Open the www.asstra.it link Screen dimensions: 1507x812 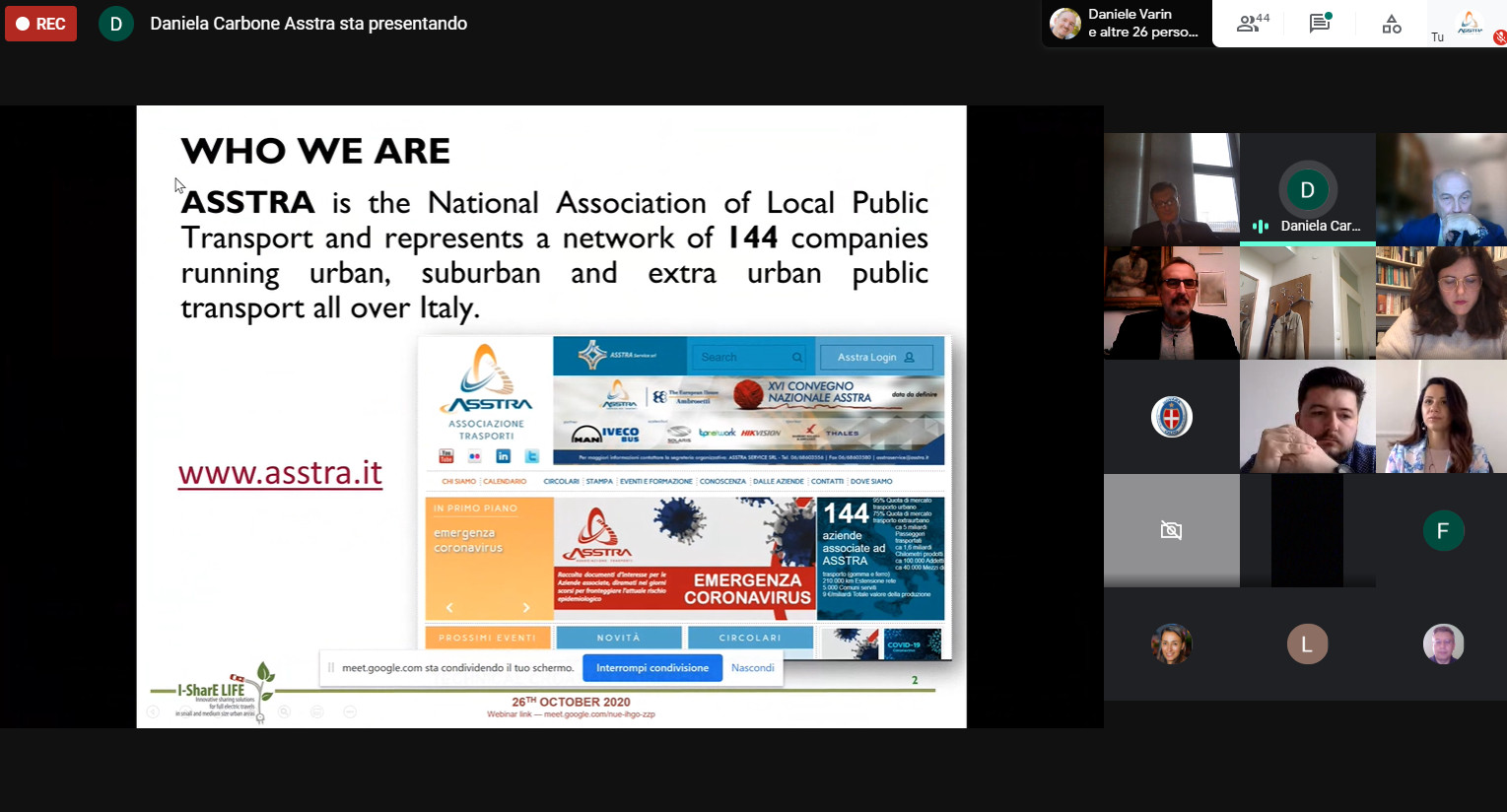[x=280, y=473]
